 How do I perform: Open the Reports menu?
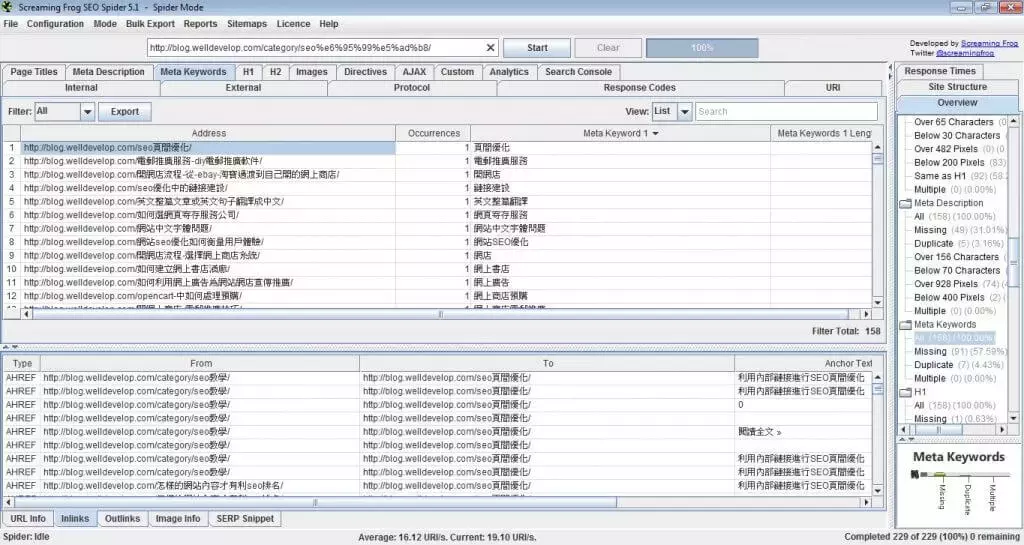pos(200,23)
